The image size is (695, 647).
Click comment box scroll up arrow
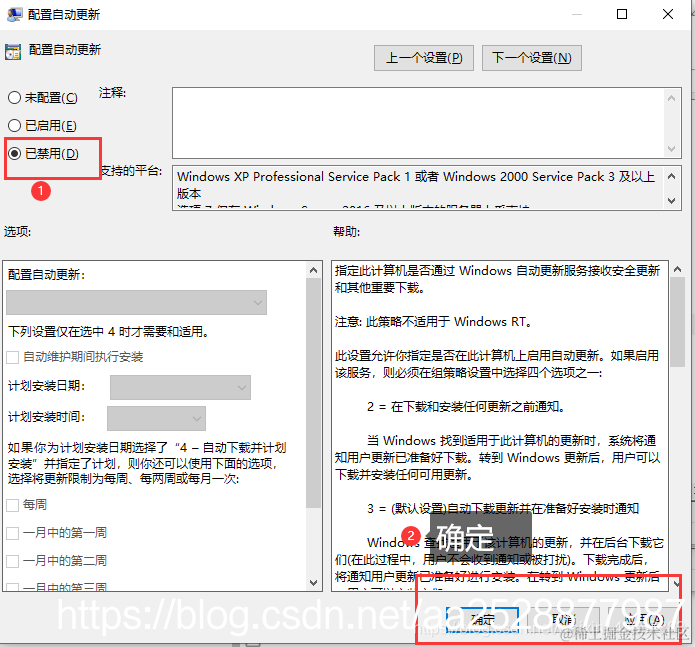point(672,98)
